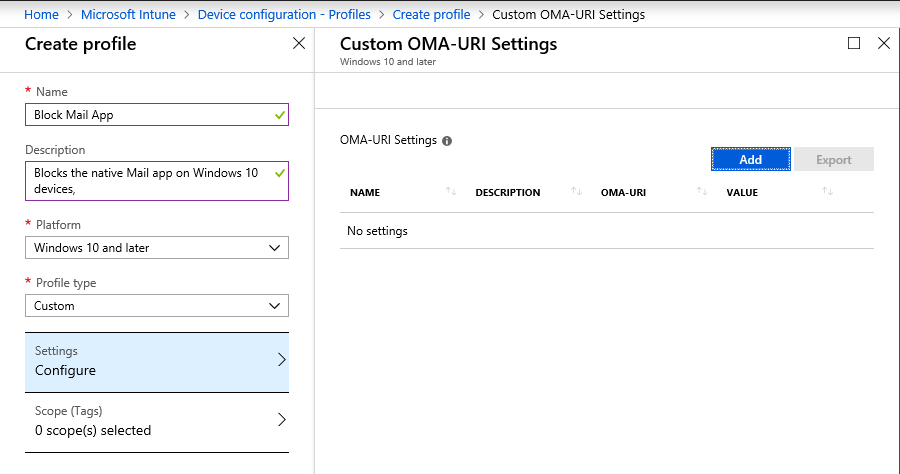This screenshot has height=474, width=900.
Task: Maximize the Custom OMA-URI Settings blade
Action: [x=854, y=43]
